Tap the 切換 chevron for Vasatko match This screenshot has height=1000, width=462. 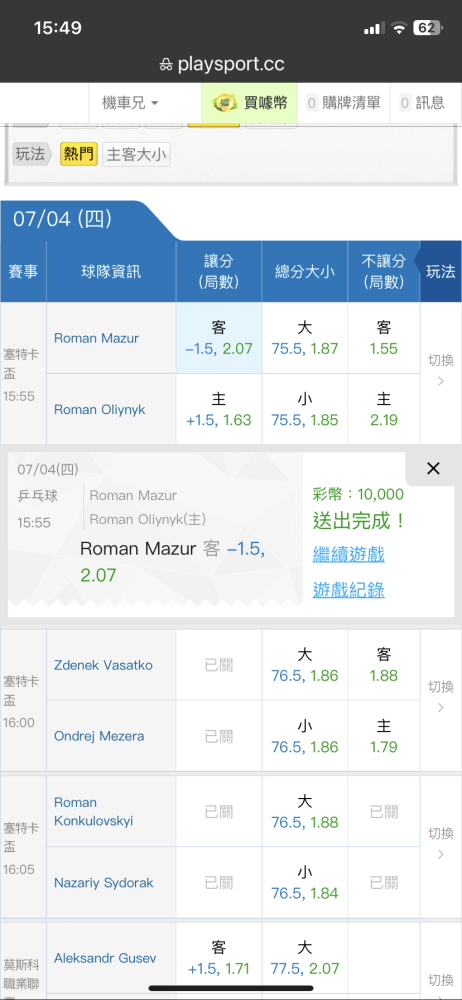pos(441,697)
